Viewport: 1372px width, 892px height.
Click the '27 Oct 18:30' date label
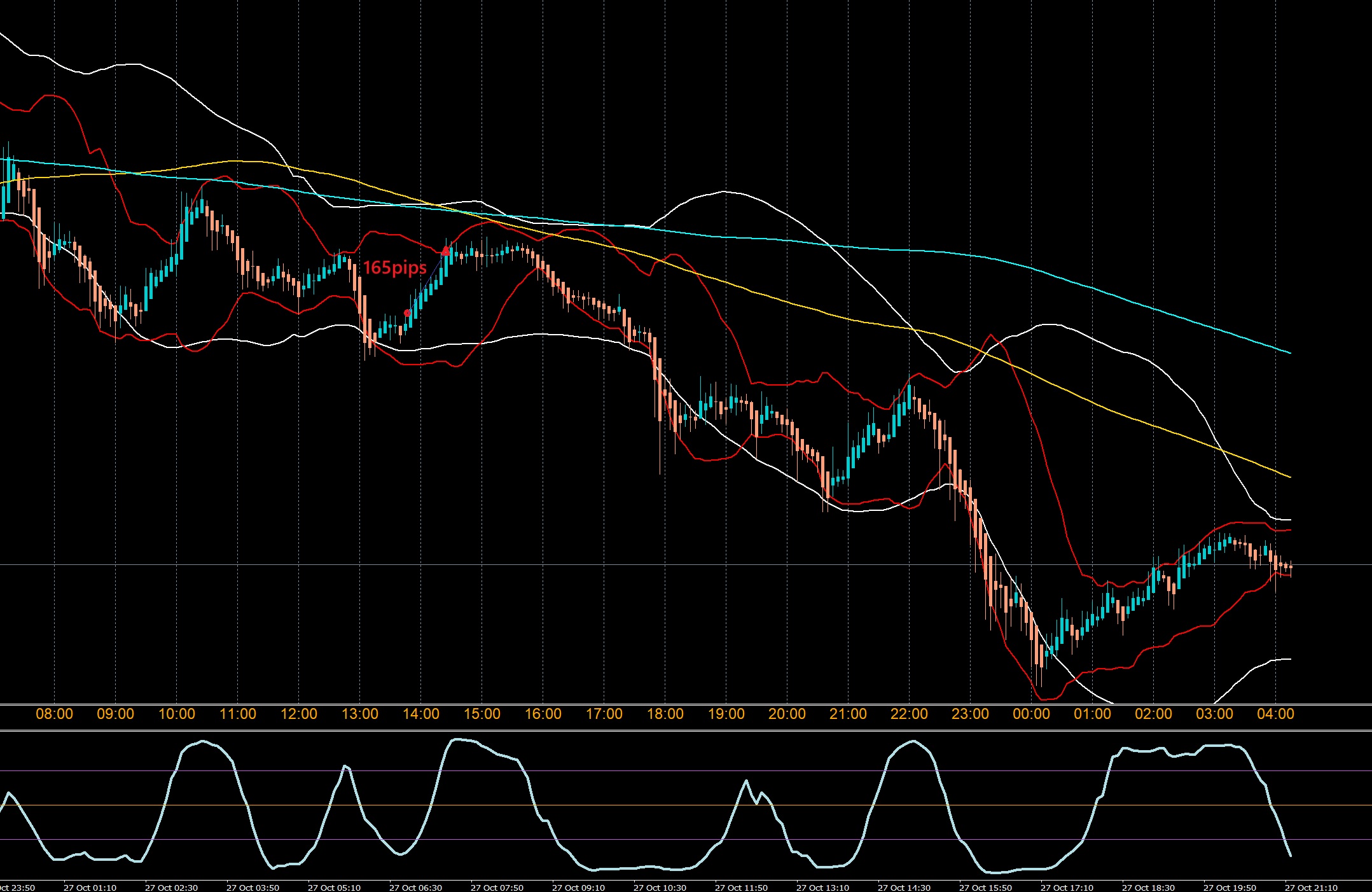[x=1148, y=887]
